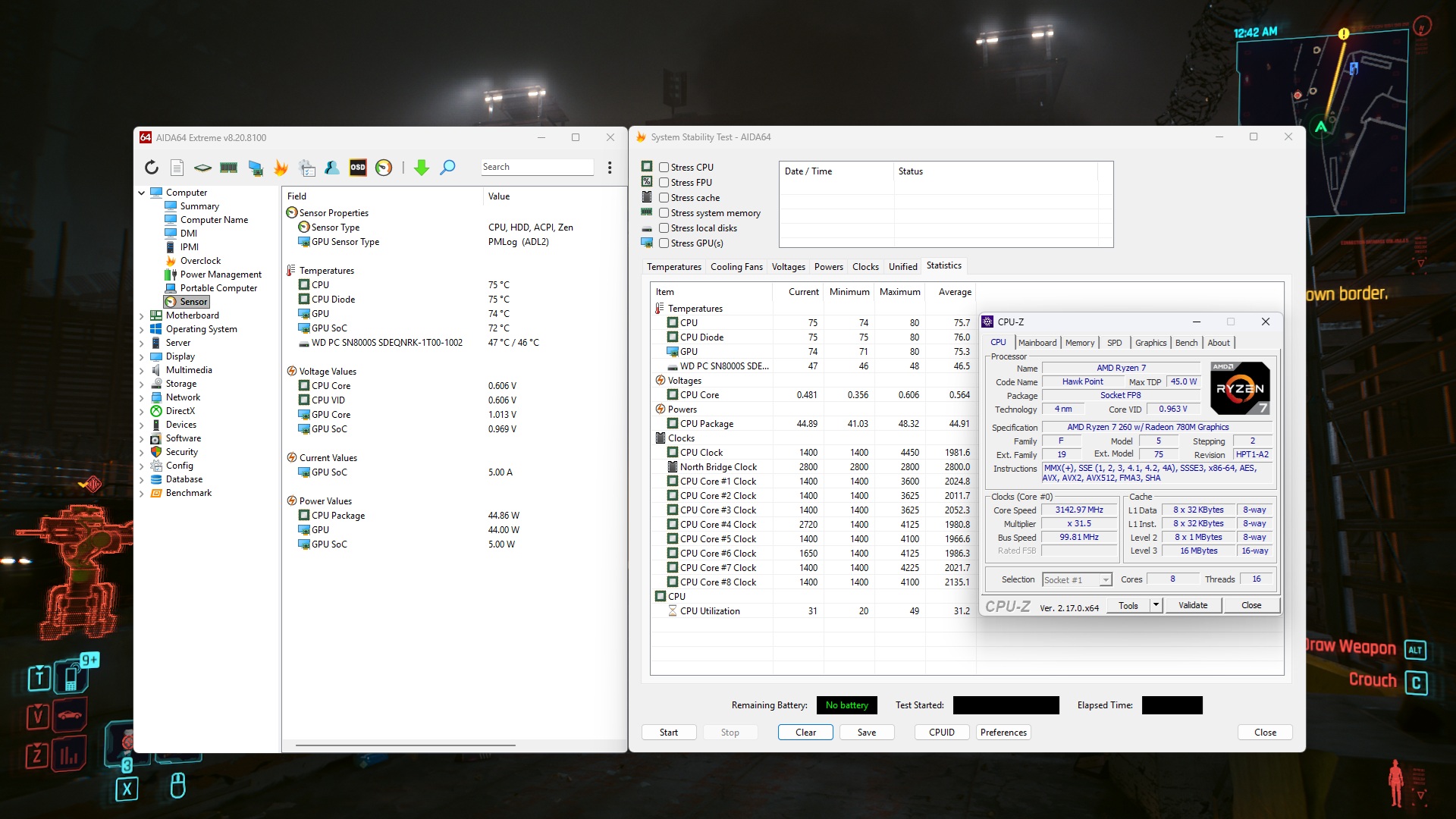Image resolution: width=1456 pixels, height=819 pixels.
Task: Click the Refresh icon in AIDA64 toolbar
Action: point(152,168)
